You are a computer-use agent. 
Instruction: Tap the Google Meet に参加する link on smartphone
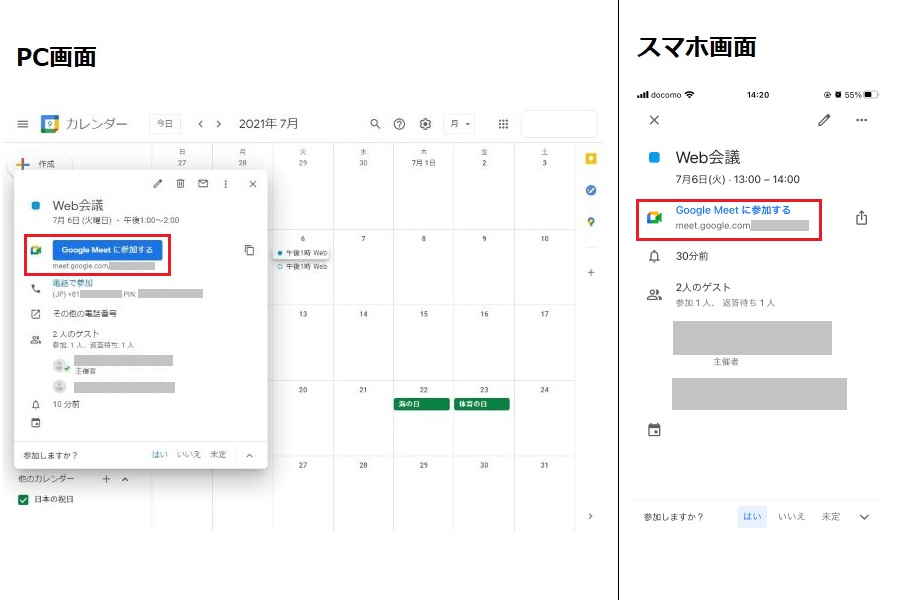[733, 210]
